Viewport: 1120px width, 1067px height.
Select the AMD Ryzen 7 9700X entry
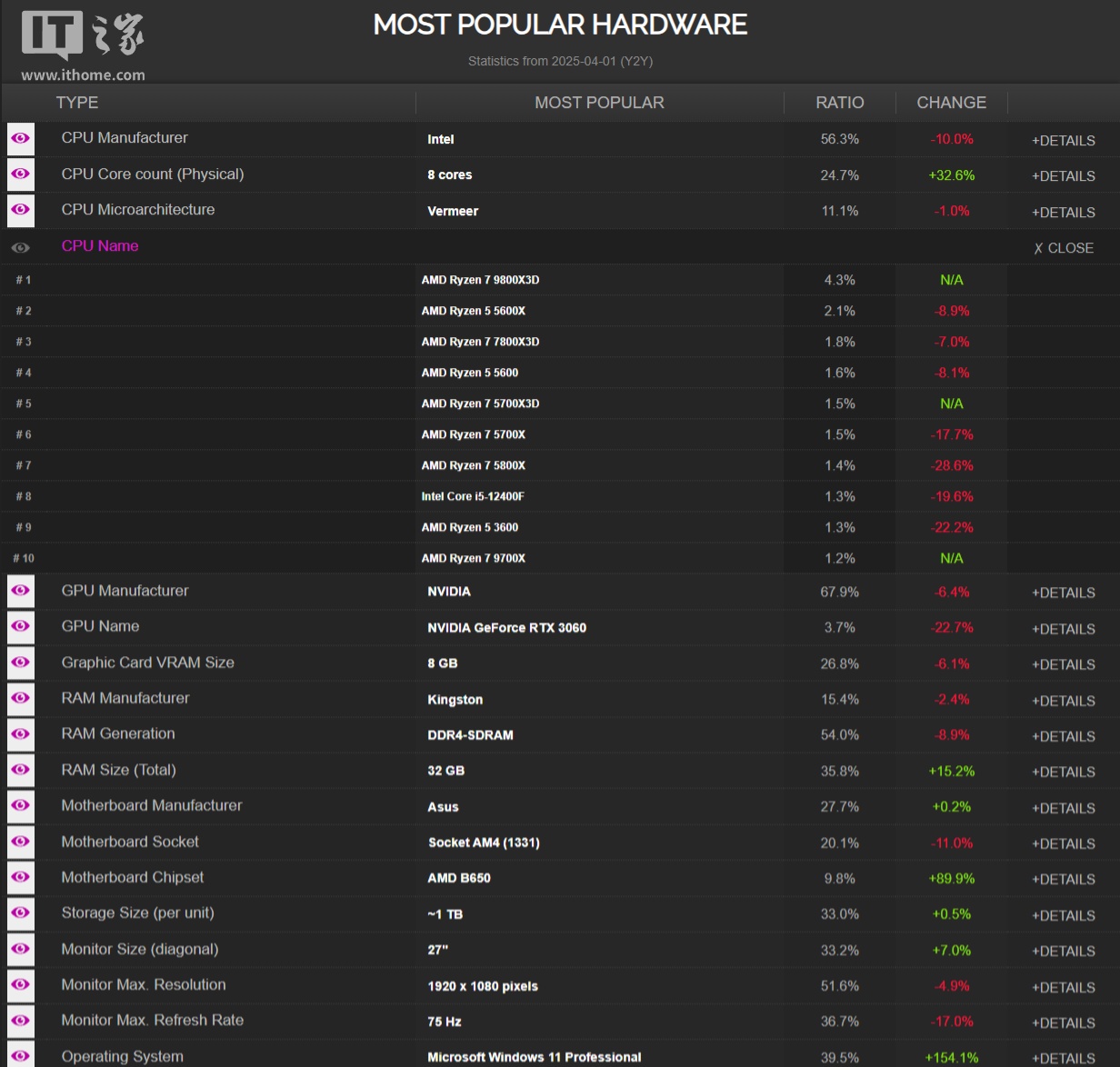[x=473, y=558]
